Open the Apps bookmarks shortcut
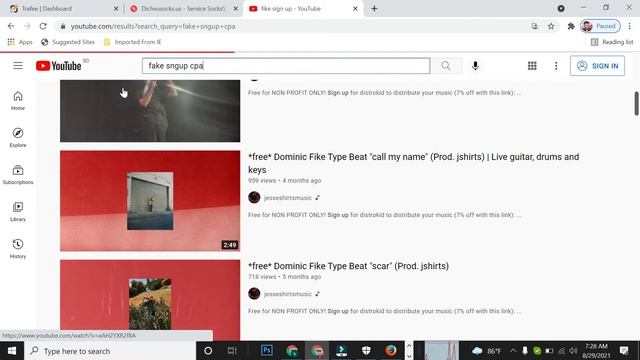Viewport: 640px width, 360px height. [x=20, y=42]
